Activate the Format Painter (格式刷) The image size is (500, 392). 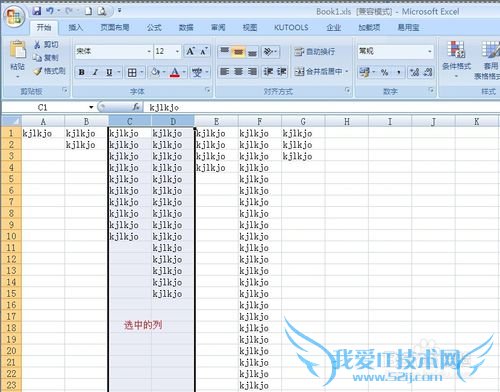[x=49, y=71]
